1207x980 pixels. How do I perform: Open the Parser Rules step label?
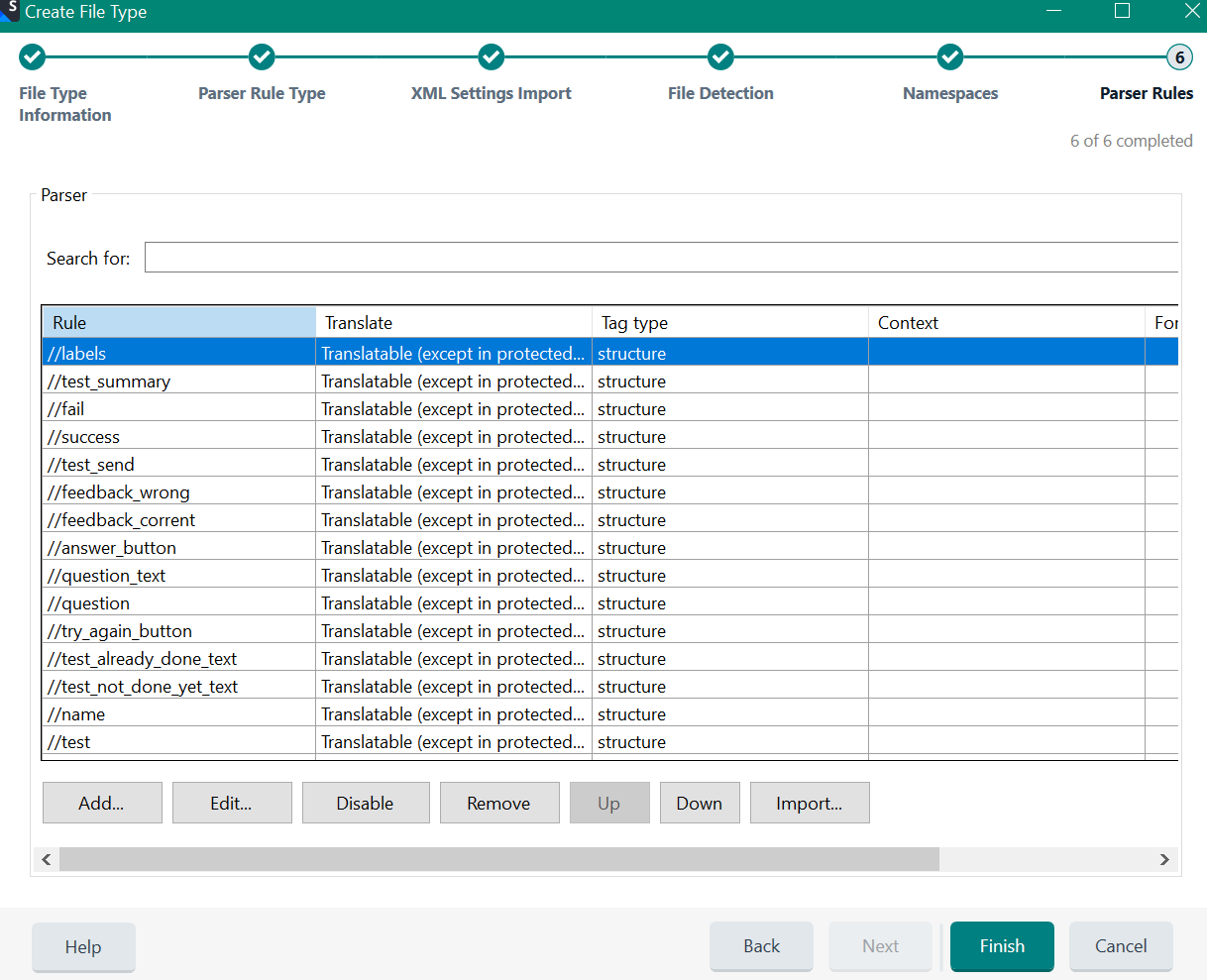pyautogui.click(x=1147, y=93)
